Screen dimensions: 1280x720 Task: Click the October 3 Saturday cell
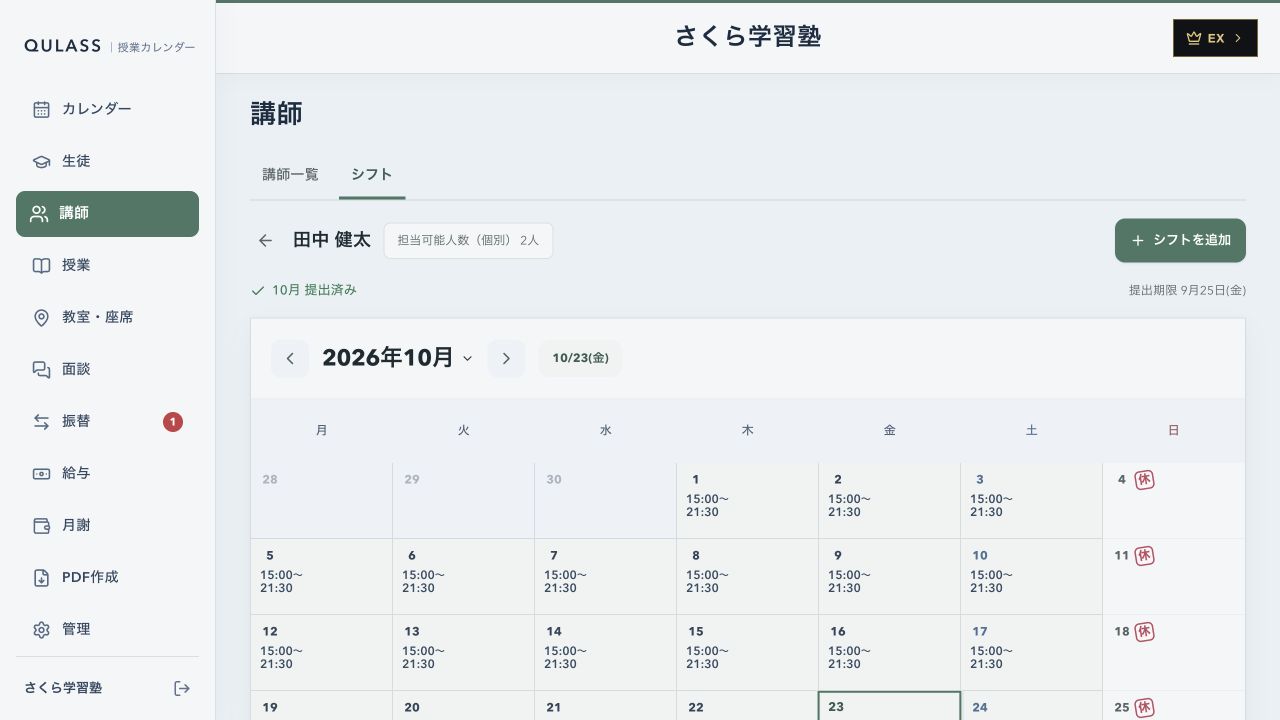(1031, 500)
